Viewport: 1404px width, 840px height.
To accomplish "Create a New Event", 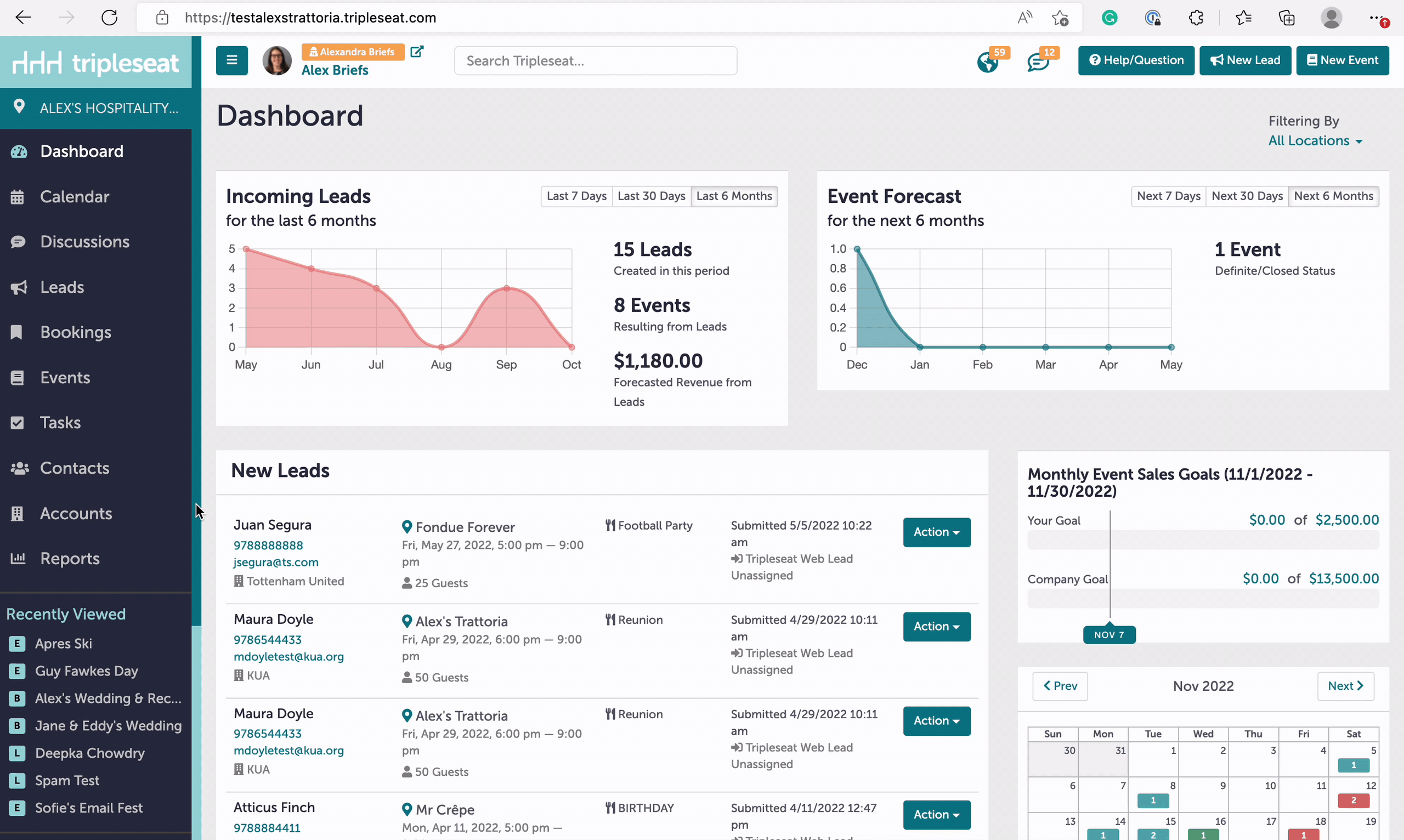I will (x=1342, y=60).
